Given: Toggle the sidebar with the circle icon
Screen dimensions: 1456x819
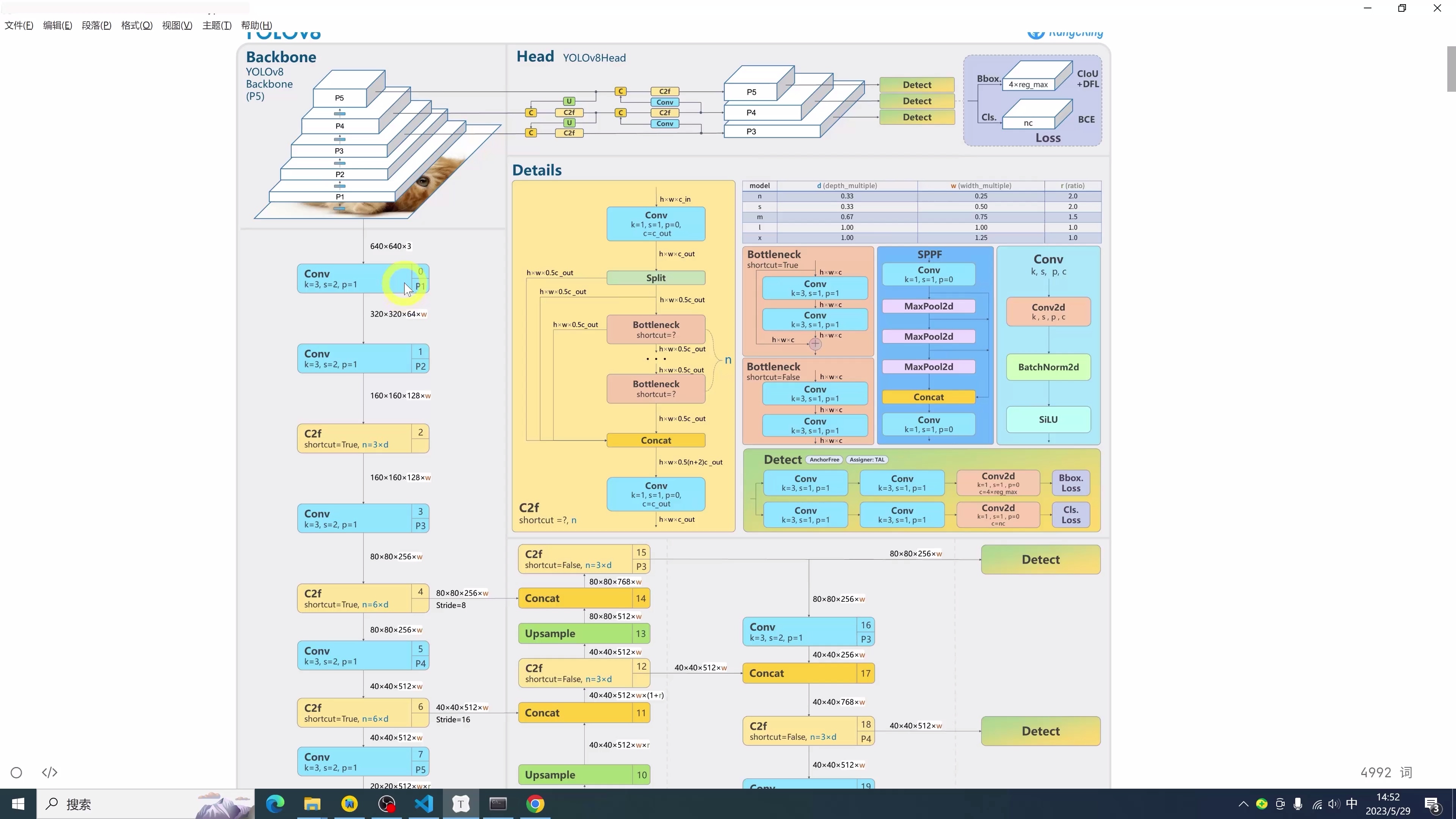Looking at the screenshot, I should pyautogui.click(x=16, y=773).
